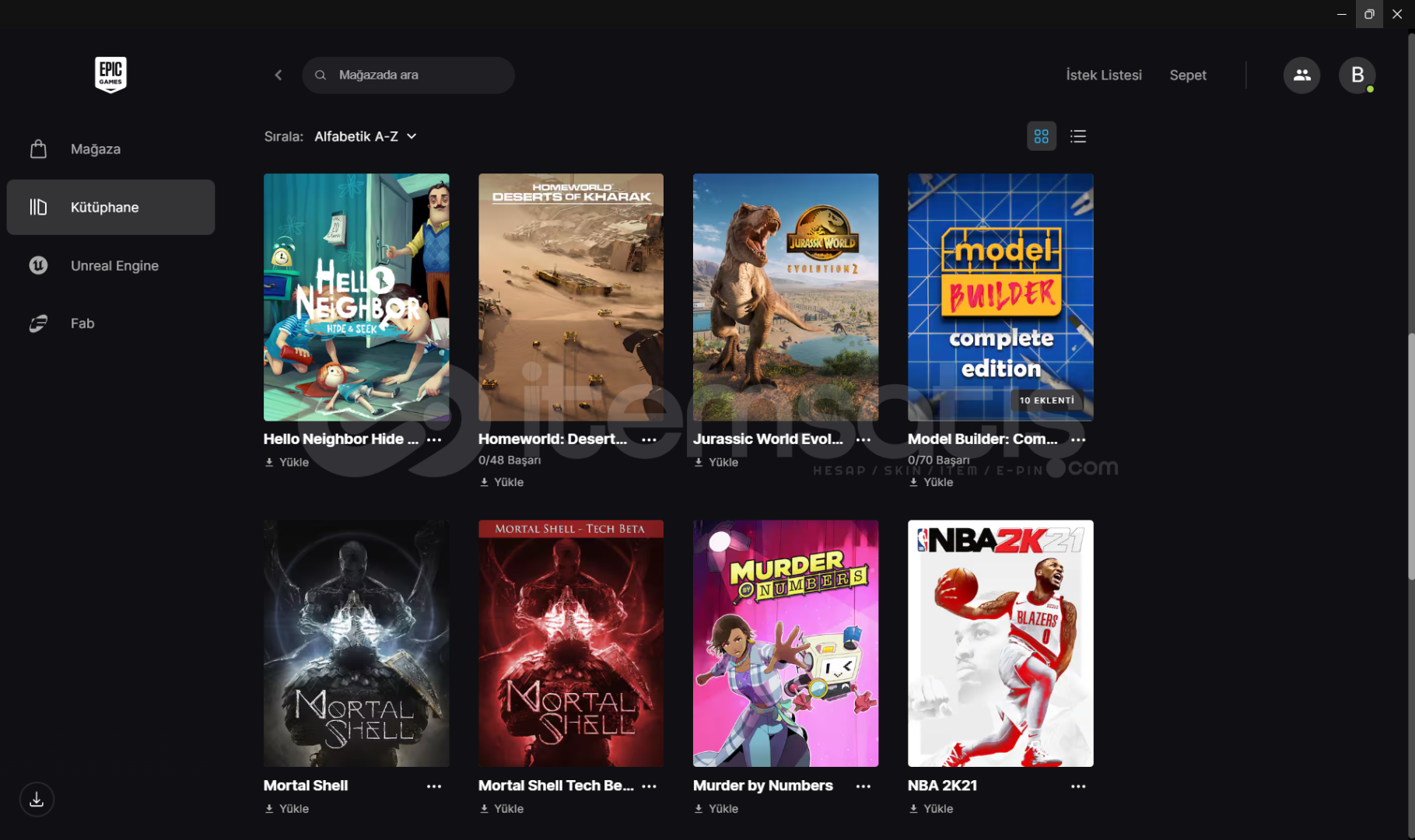Click the 'NBA 2K21' title text
This screenshot has width=1415, height=840.
click(x=942, y=786)
